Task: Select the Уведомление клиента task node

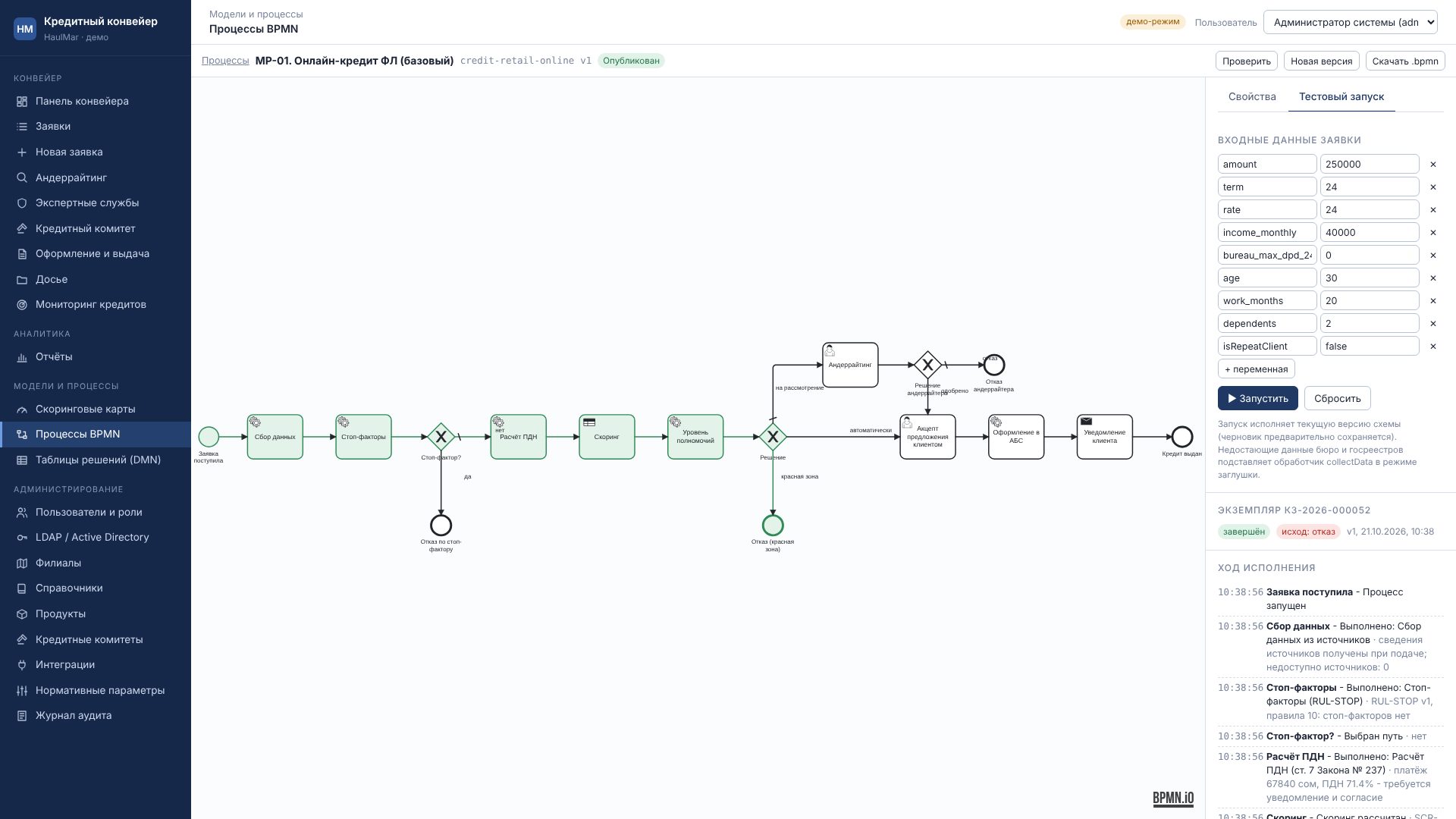Action: click(1105, 437)
